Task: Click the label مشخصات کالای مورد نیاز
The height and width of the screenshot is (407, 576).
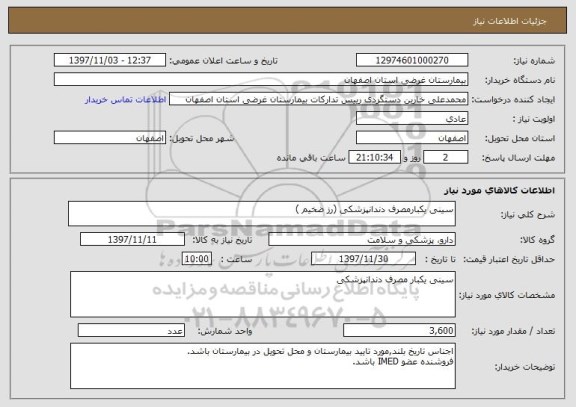Action: (507, 295)
